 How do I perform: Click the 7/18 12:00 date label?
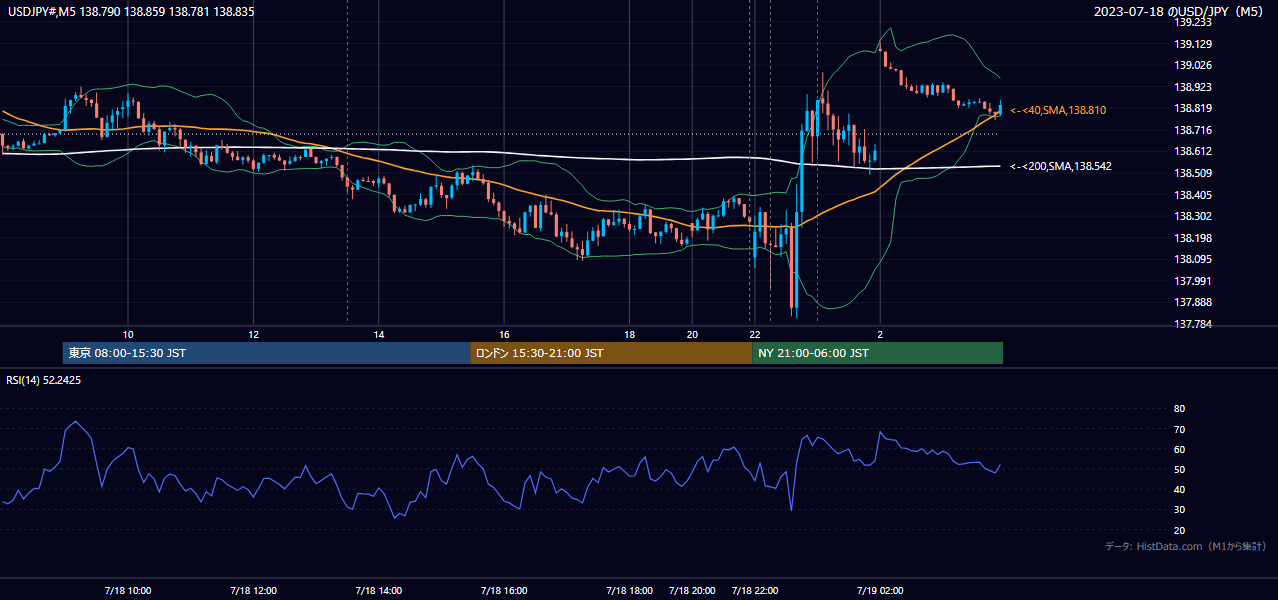(253, 591)
